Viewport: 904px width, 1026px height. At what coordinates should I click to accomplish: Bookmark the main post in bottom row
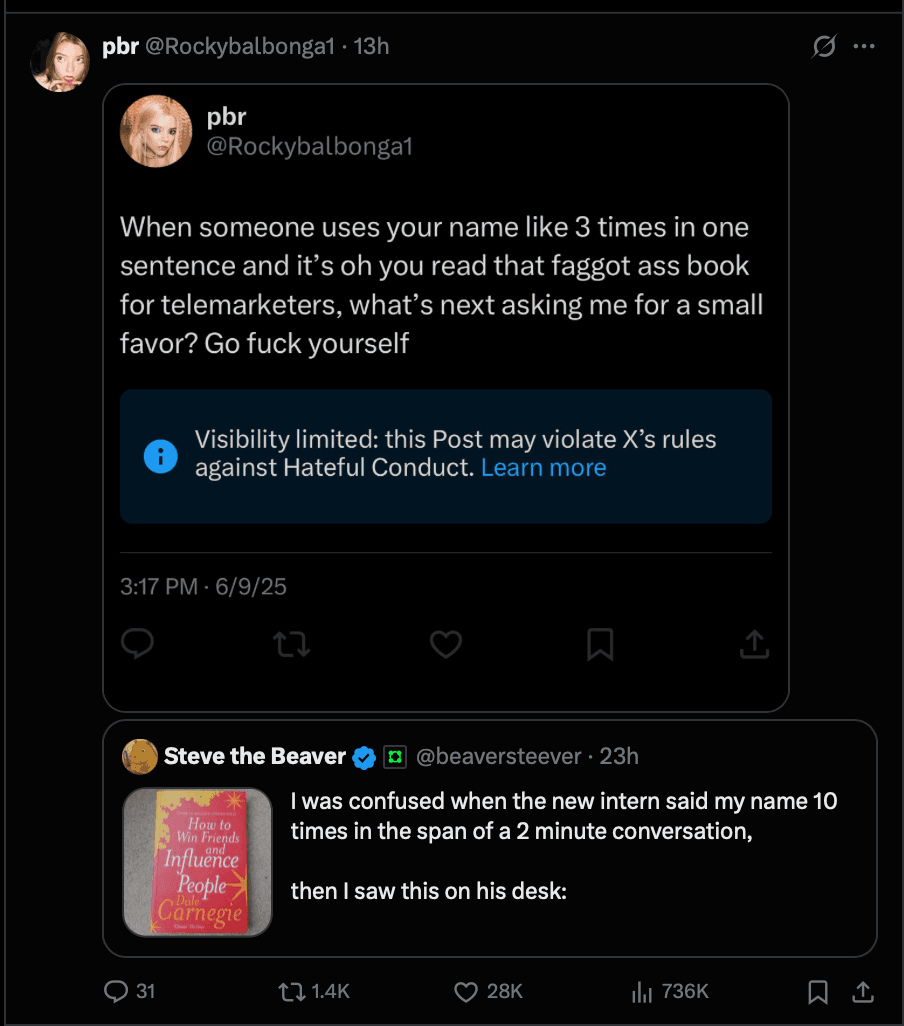coord(817,991)
